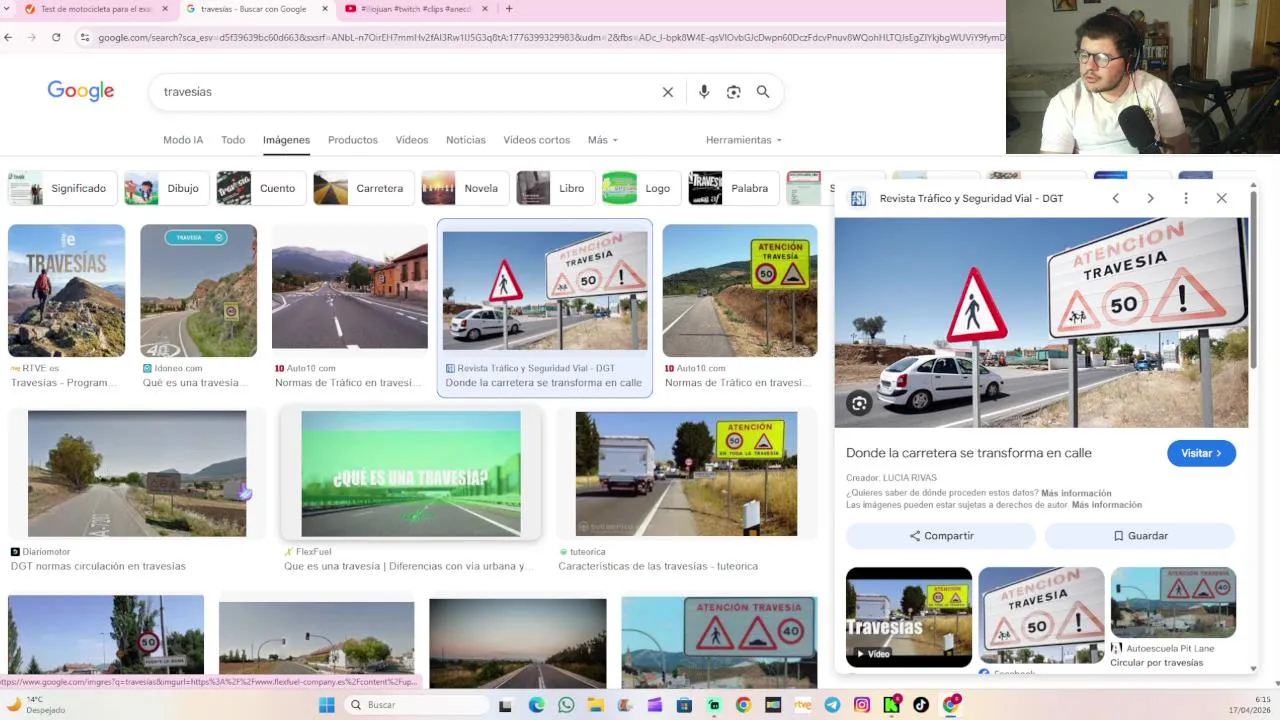The width and height of the screenshot is (1280, 720).
Task: Open Google Lens image search icon
Action: coord(733,92)
